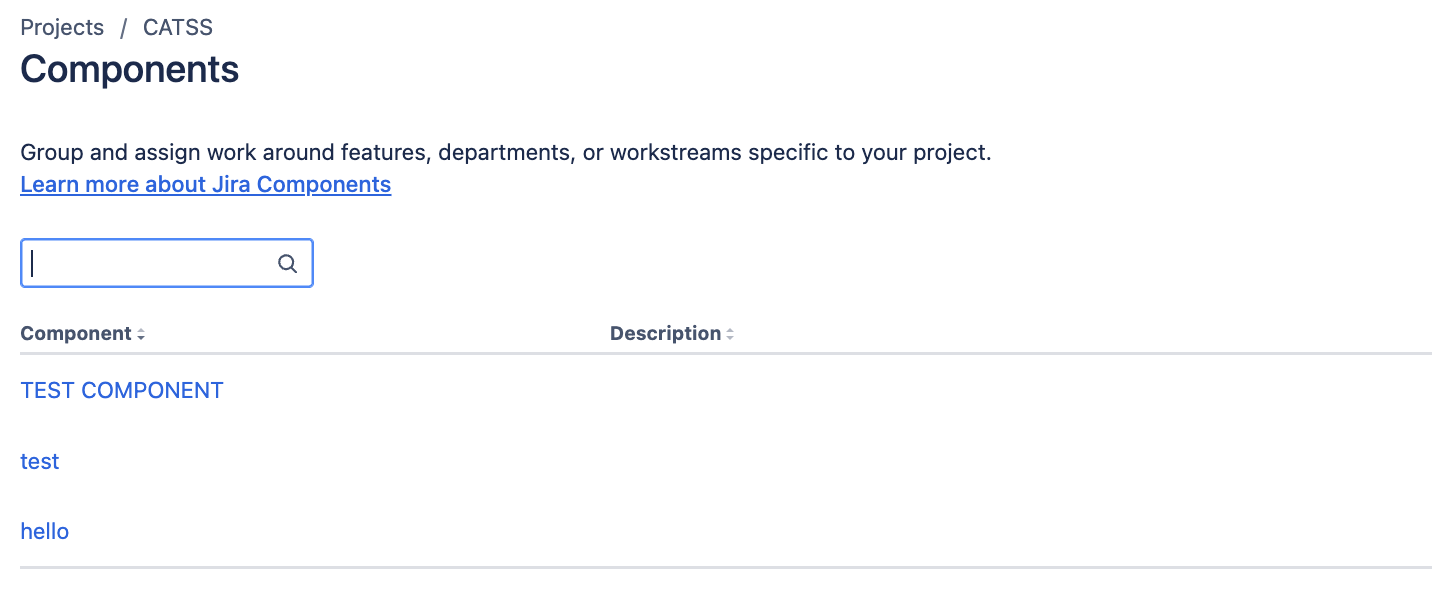The height and width of the screenshot is (600, 1432).
Task: Open the component named test
Action: [x=40, y=461]
